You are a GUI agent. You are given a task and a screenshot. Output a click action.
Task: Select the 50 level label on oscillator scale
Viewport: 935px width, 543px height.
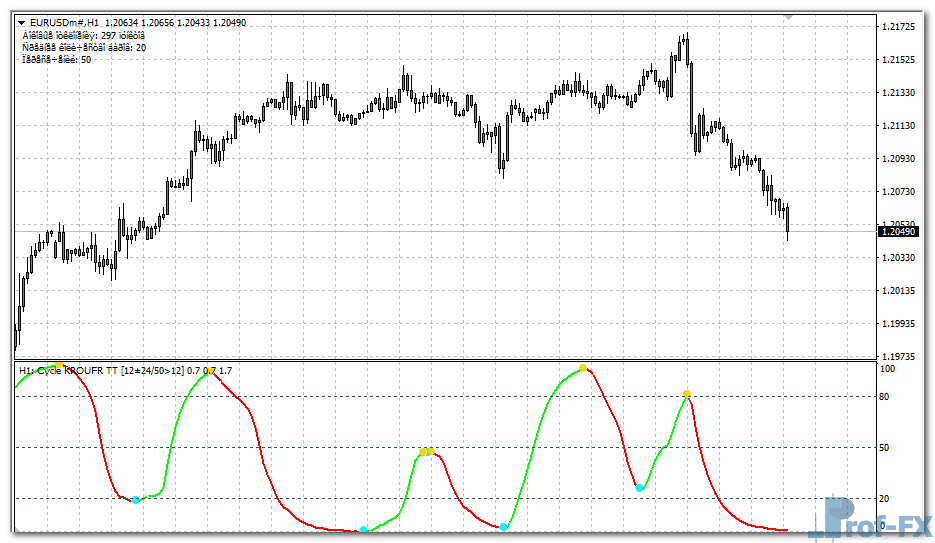tap(884, 447)
